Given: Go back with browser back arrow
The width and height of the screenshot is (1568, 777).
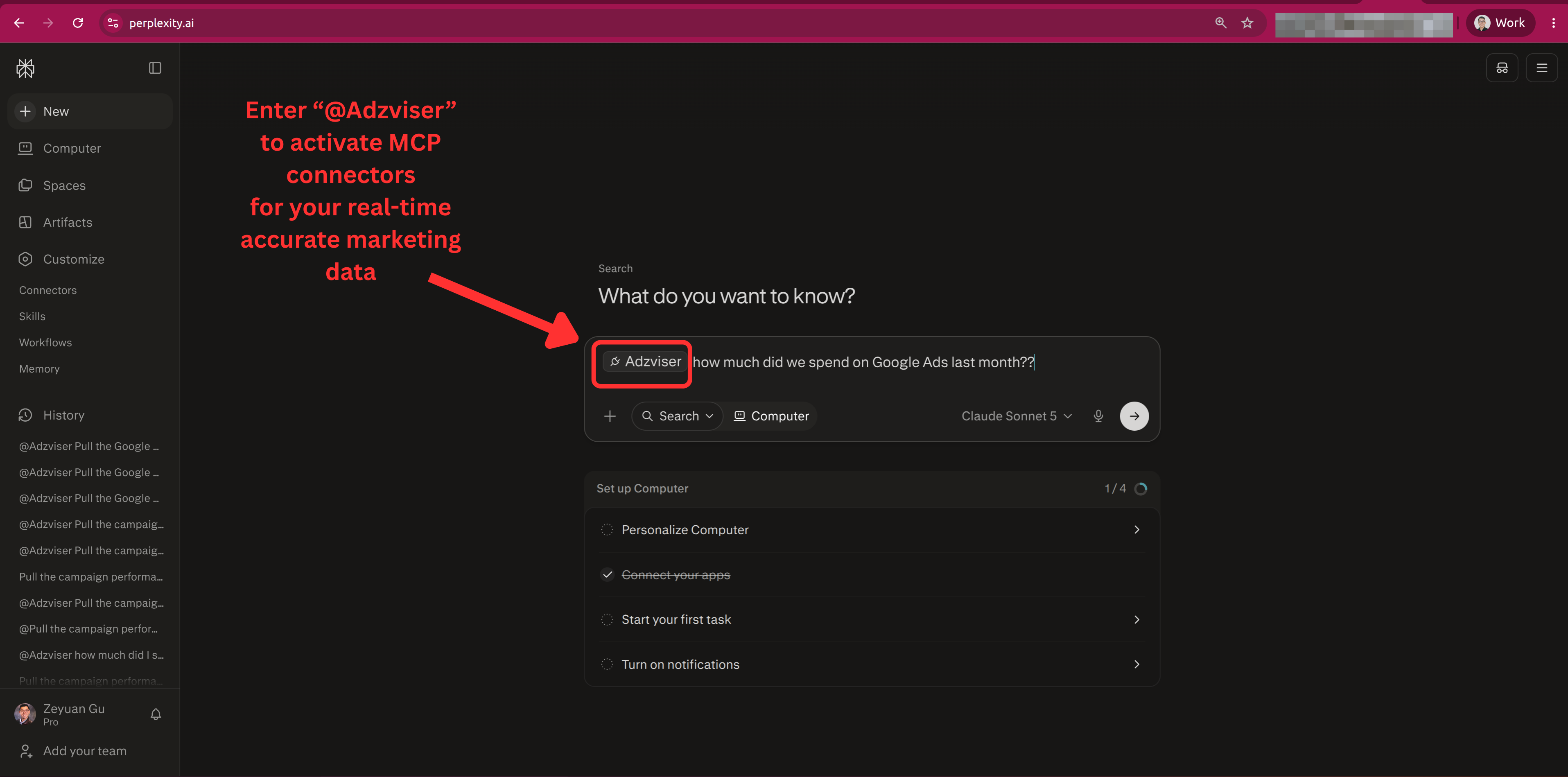Looking at the screenshot, I should click(19, 23).
